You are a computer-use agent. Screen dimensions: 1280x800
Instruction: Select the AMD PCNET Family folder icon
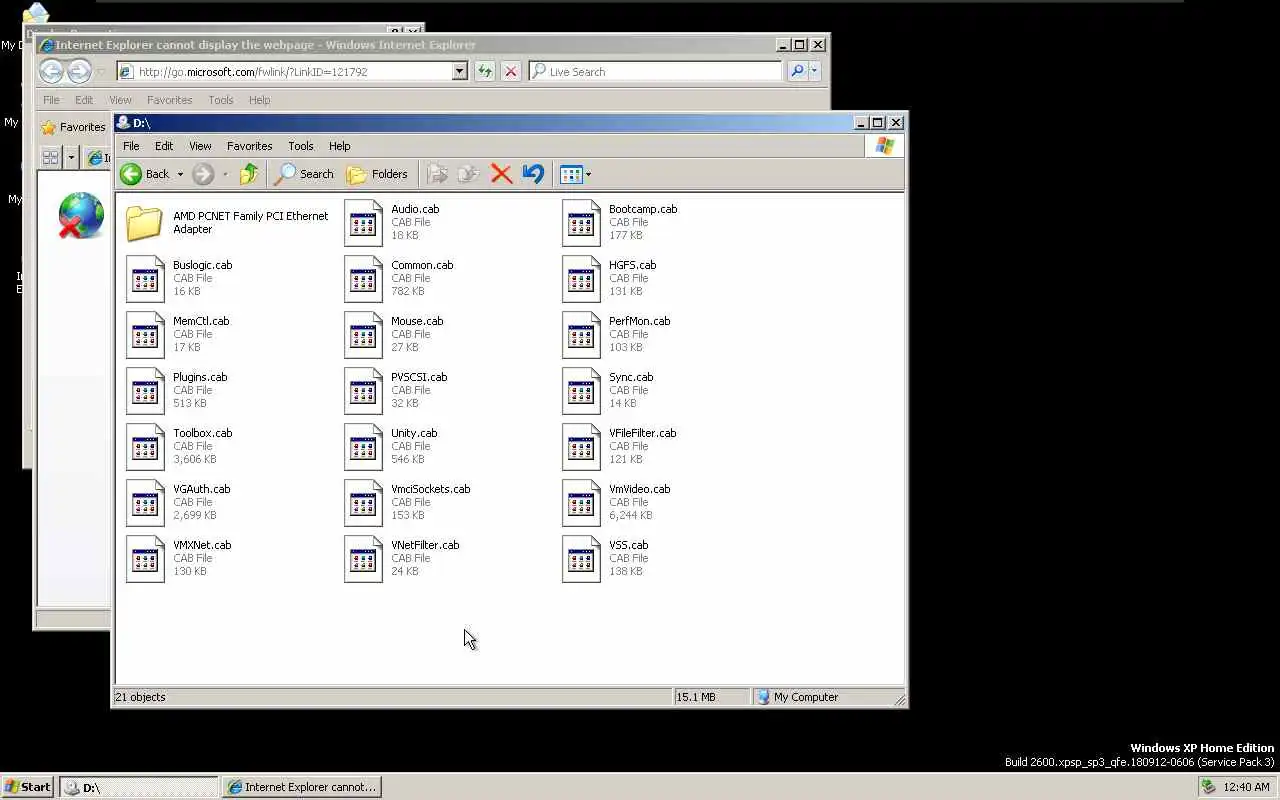[x=145, y=223]
